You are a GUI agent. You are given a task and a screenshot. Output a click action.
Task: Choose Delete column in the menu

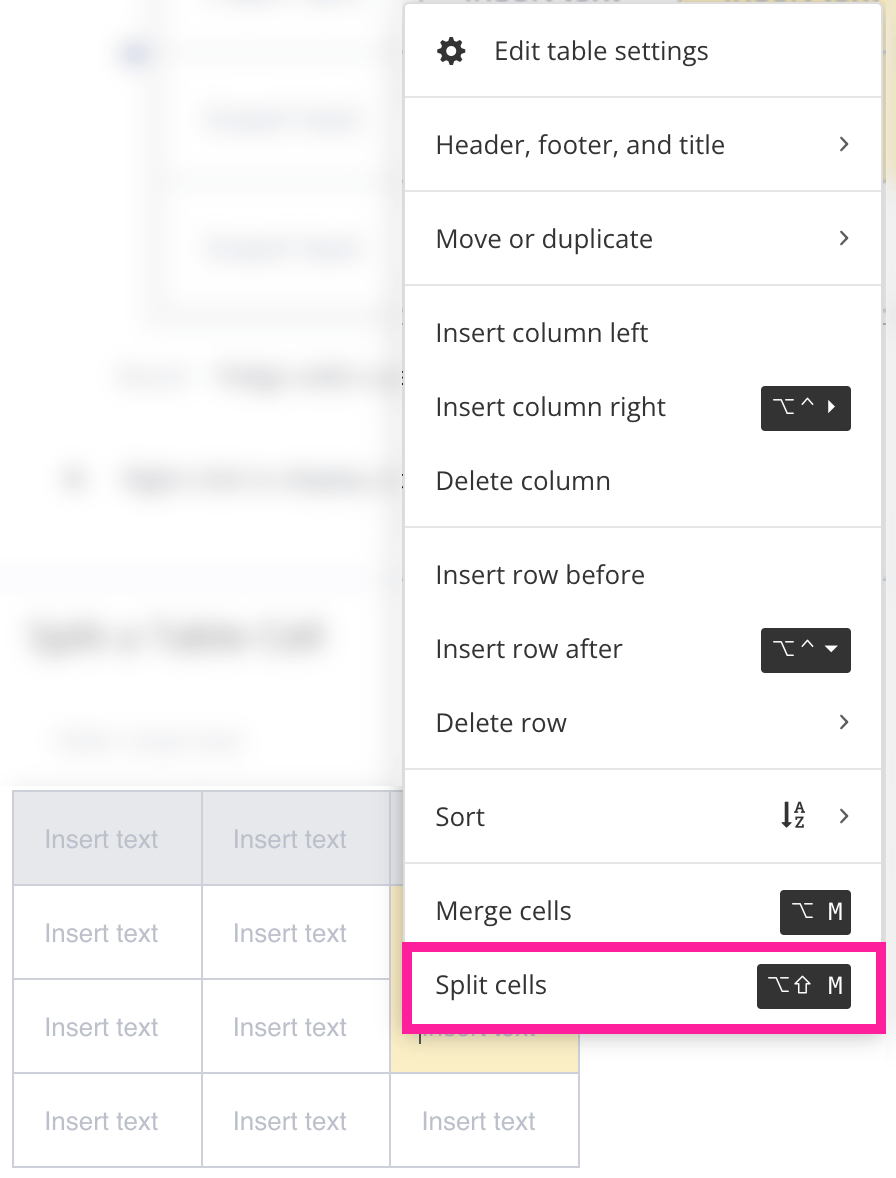pyautogui.click(x=522, y=480)
